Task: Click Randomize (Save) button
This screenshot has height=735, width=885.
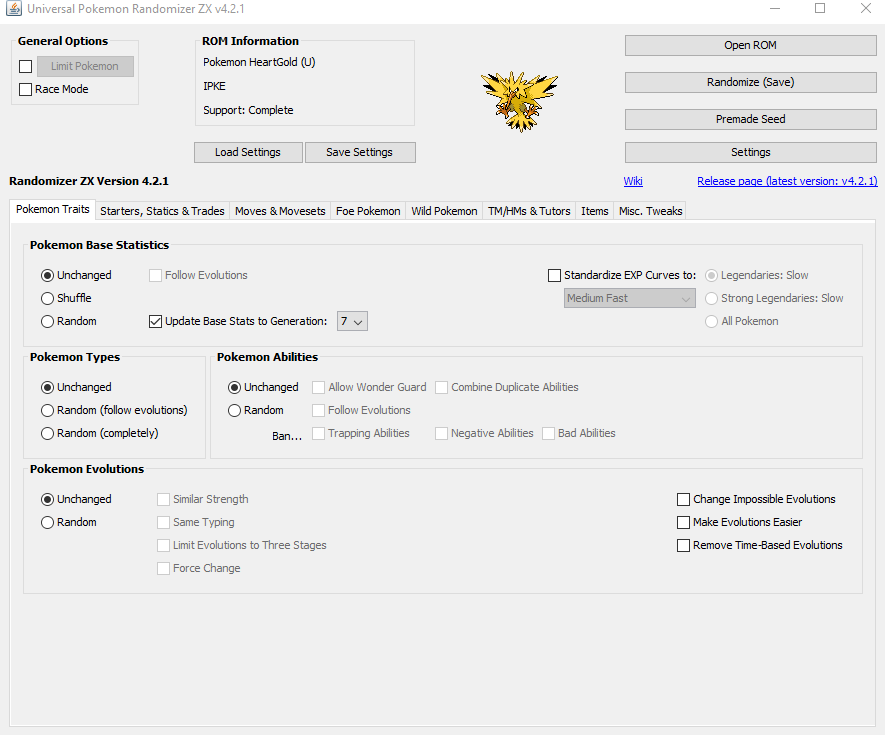Action: pyautogui.click(x=750, y=82)
